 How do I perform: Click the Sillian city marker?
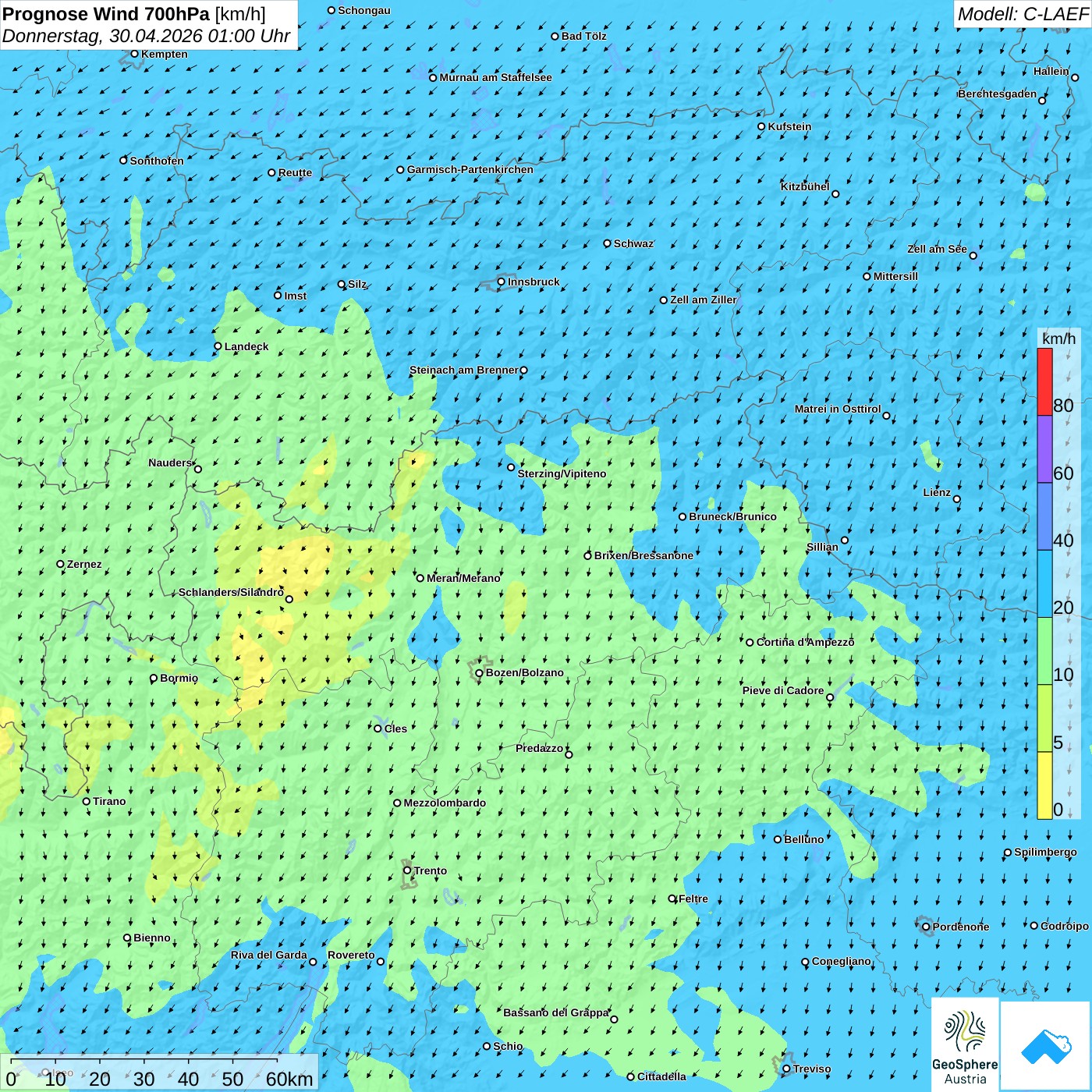coord(845,540)
